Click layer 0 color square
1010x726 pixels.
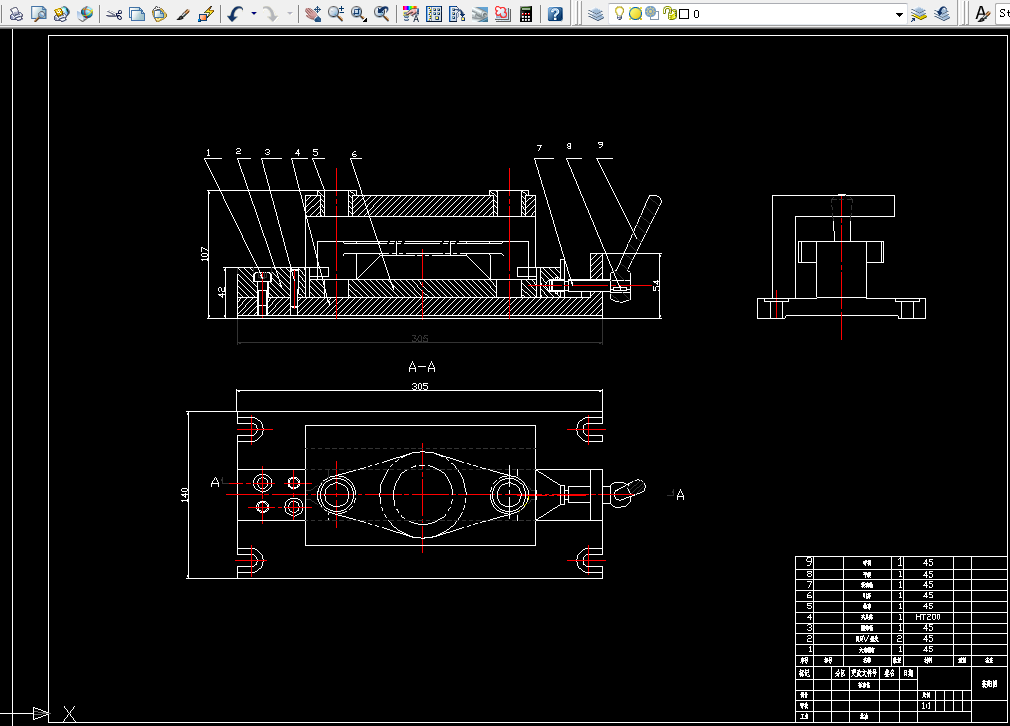click(x=684, y=14)
